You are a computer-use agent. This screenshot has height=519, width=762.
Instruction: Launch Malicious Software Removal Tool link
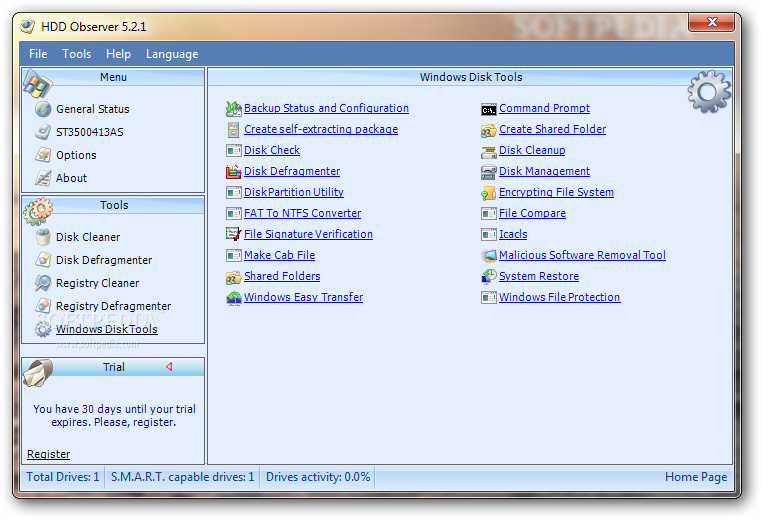pyautogui.click(x=582, y=255)
